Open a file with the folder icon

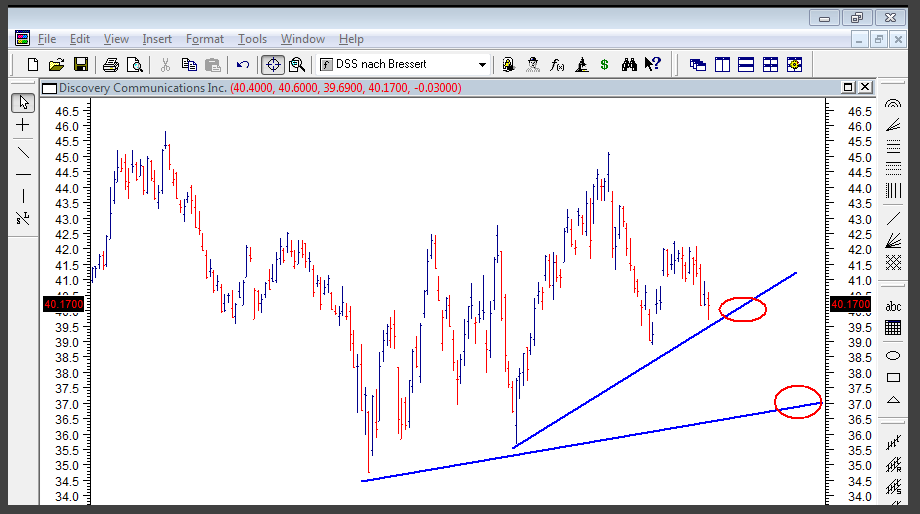[x=56, y=65]
